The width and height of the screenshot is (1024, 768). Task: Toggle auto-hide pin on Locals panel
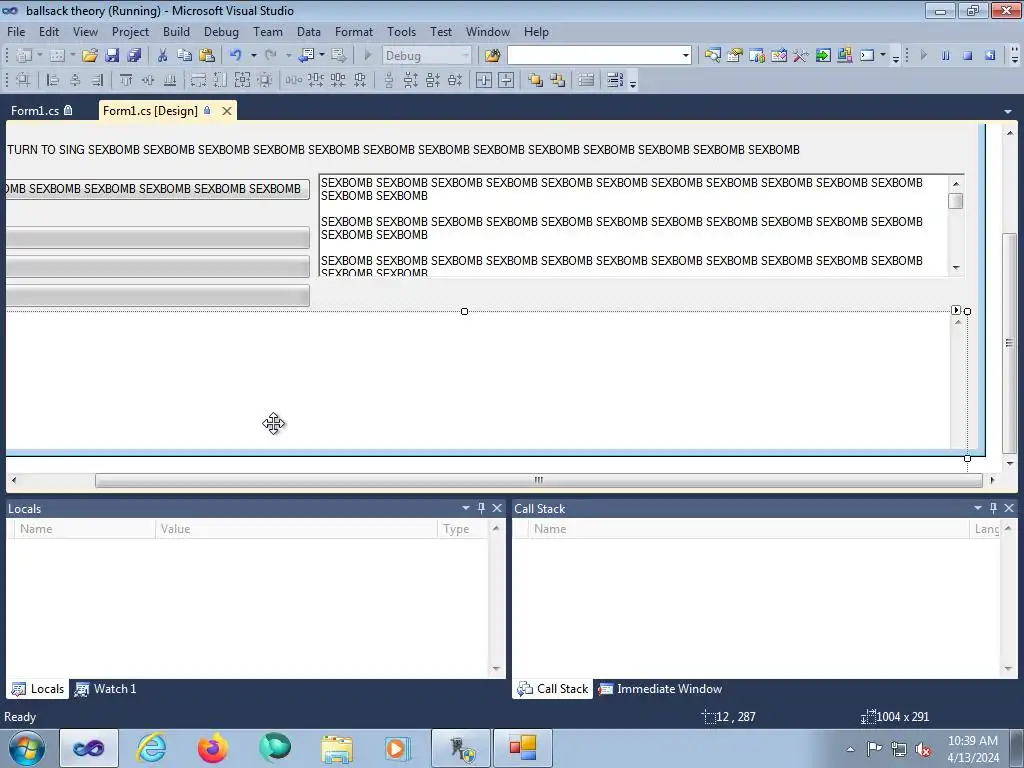[x=481, y=508]
